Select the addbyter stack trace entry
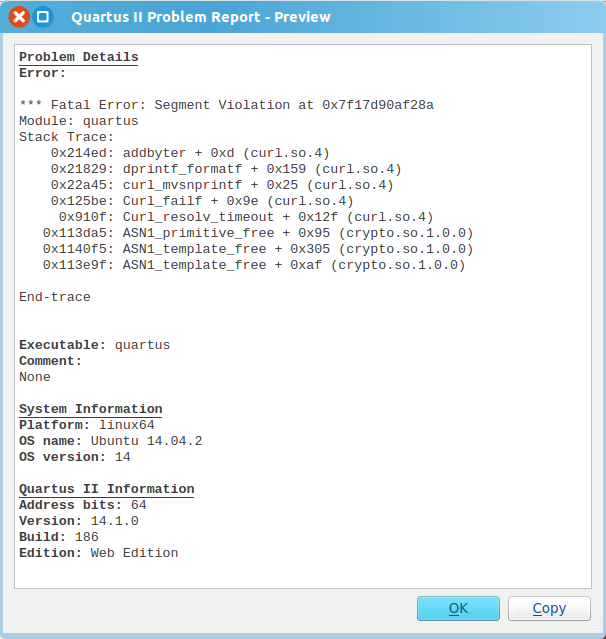Viewport: 606px width, 639px height. click(x=190, y=153)
